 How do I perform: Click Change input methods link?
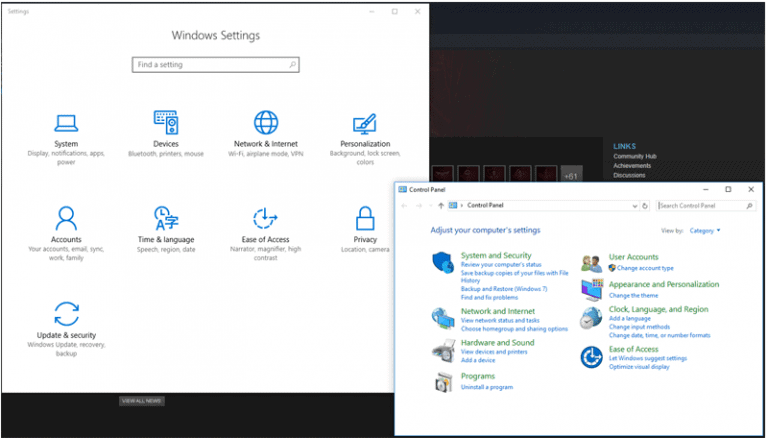(639, 327)
